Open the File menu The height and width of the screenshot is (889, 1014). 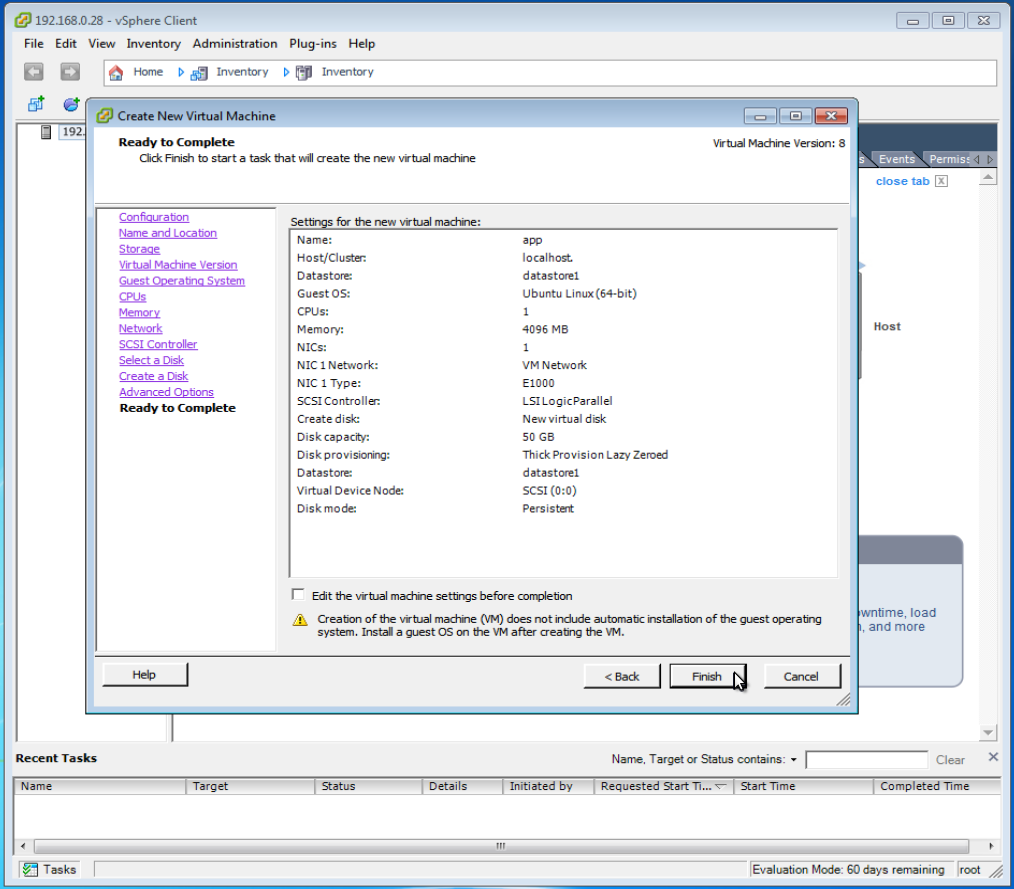(x=34, y=43)
